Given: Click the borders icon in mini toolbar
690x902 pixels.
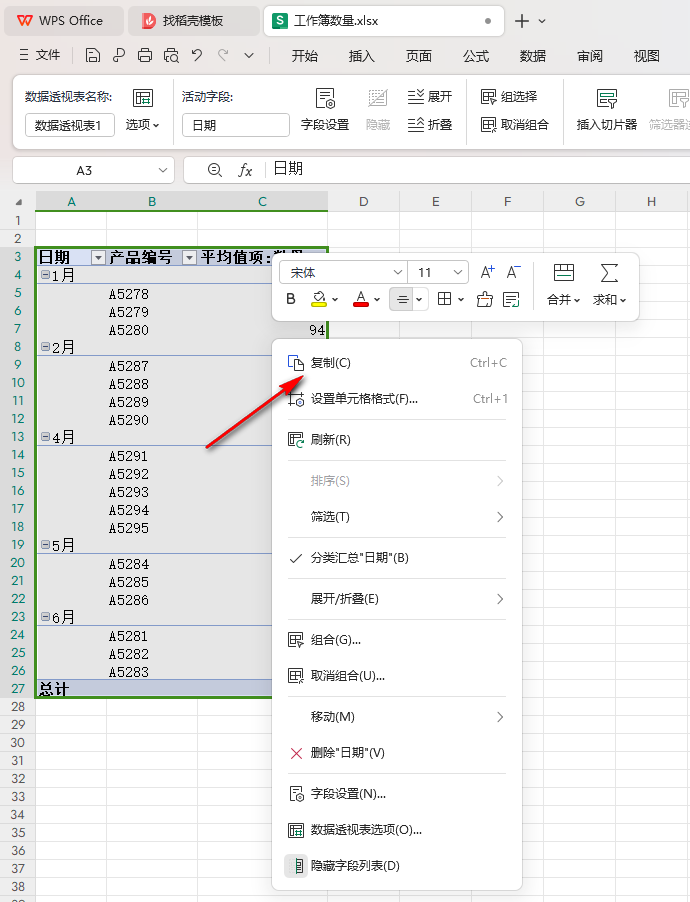Looking at the screenshot, I should coord(444,299).
